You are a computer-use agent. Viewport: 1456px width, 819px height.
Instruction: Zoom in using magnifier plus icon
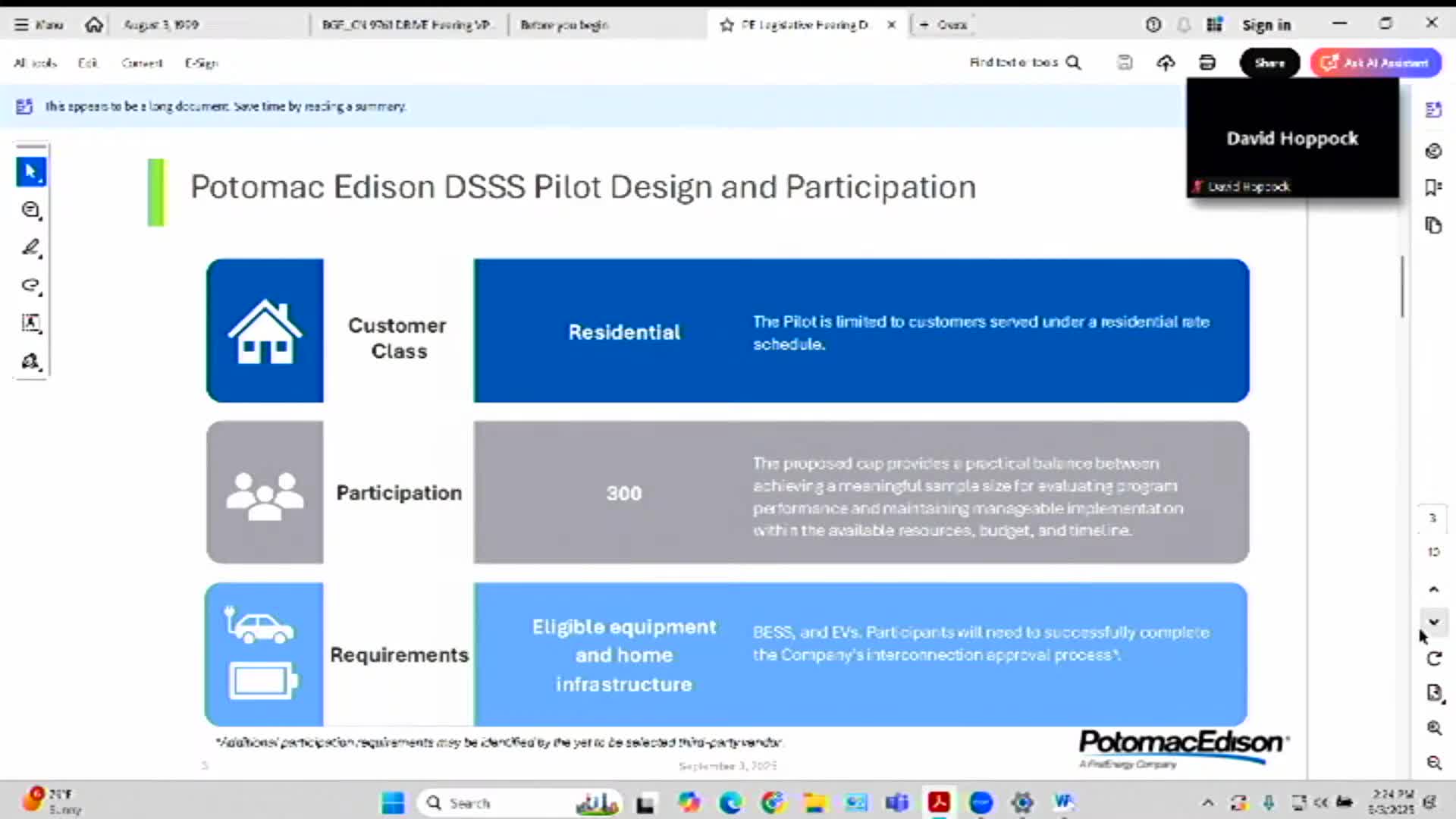tap(1433, 728)
